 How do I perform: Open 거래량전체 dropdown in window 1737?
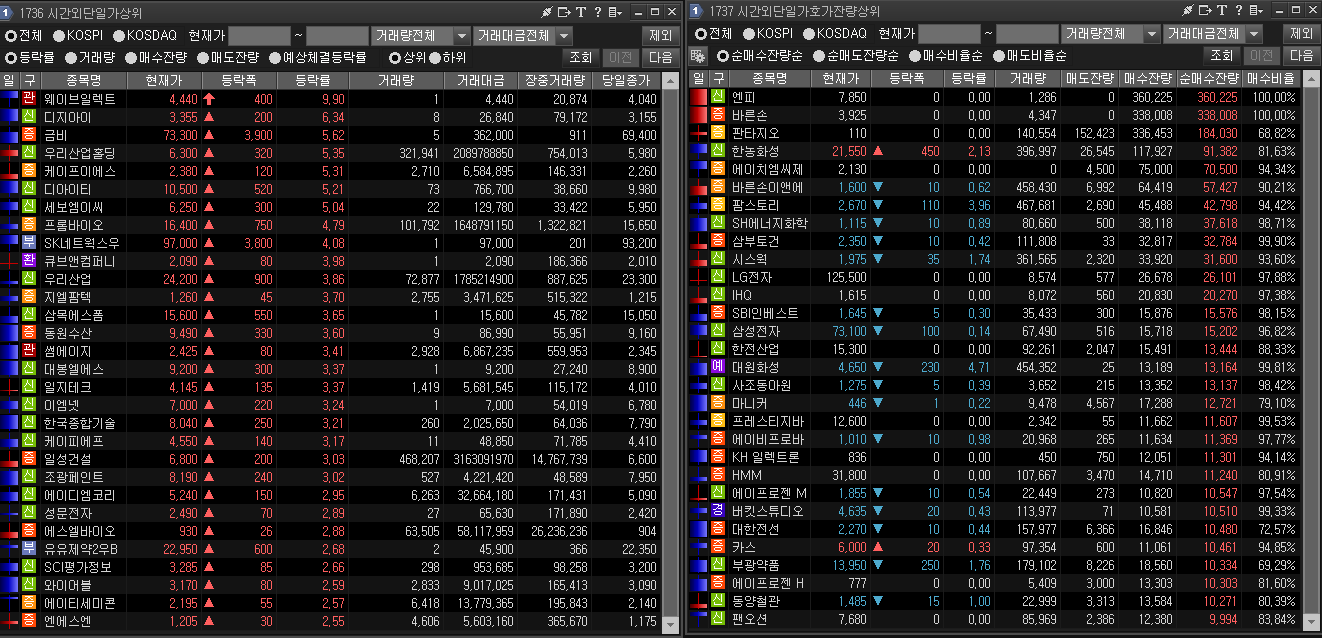coord(1110,33)
